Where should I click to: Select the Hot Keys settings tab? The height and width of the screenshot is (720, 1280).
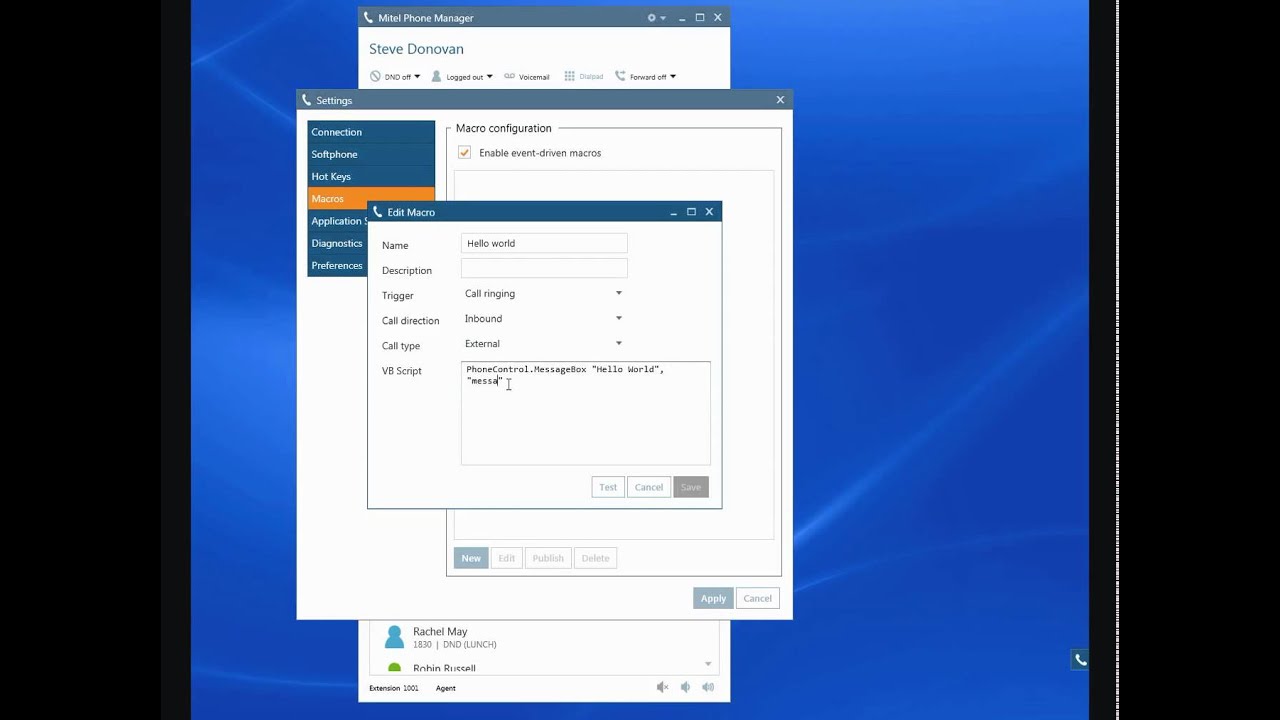(371, 176)
